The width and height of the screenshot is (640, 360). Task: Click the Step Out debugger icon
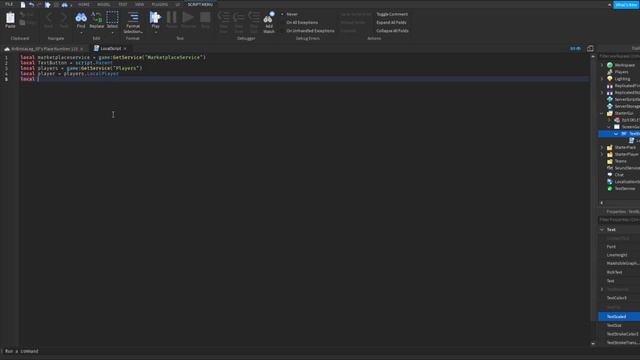[254, 17]
